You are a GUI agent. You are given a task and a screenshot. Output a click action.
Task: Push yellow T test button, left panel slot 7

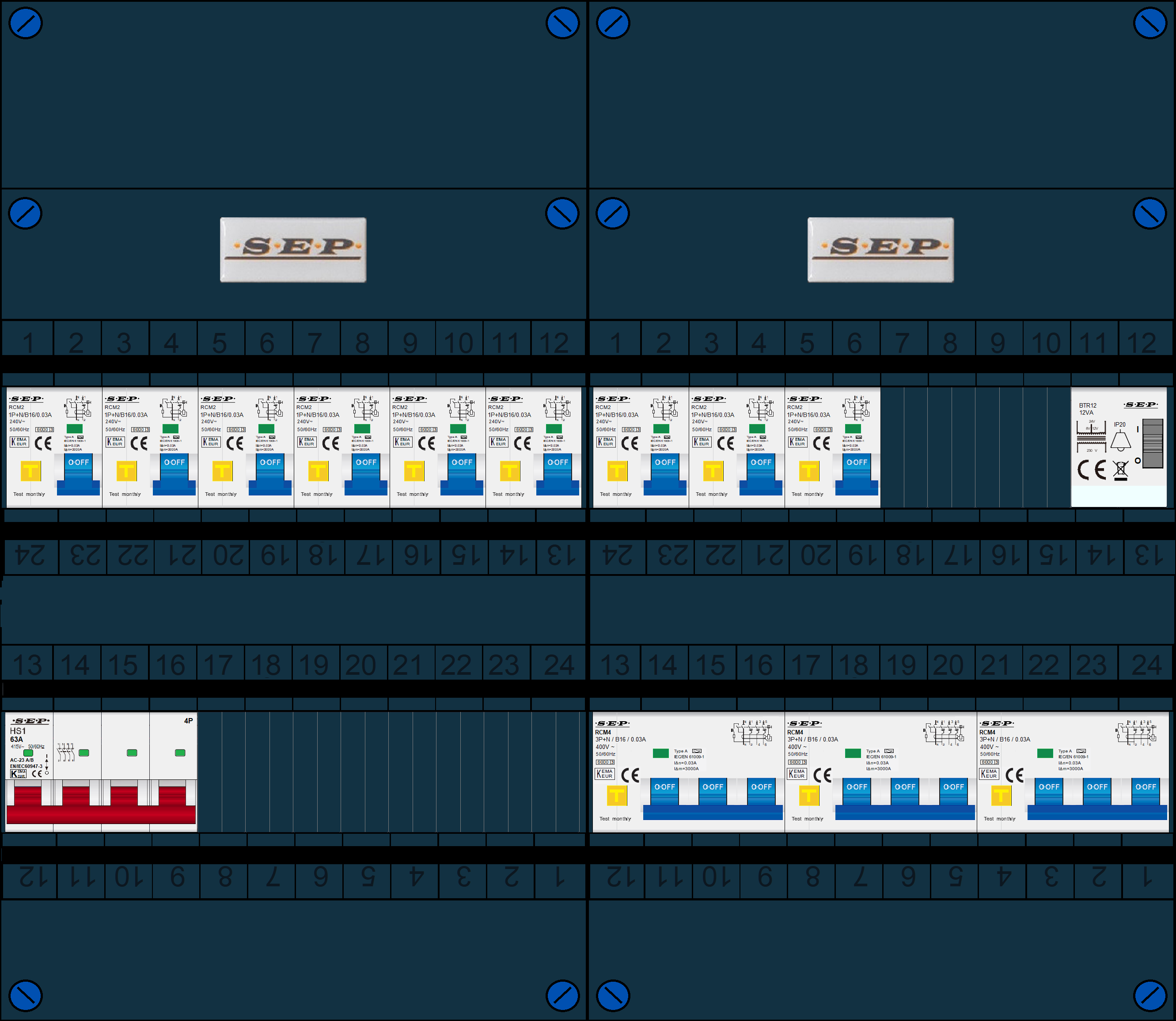[x=318, y=471]
